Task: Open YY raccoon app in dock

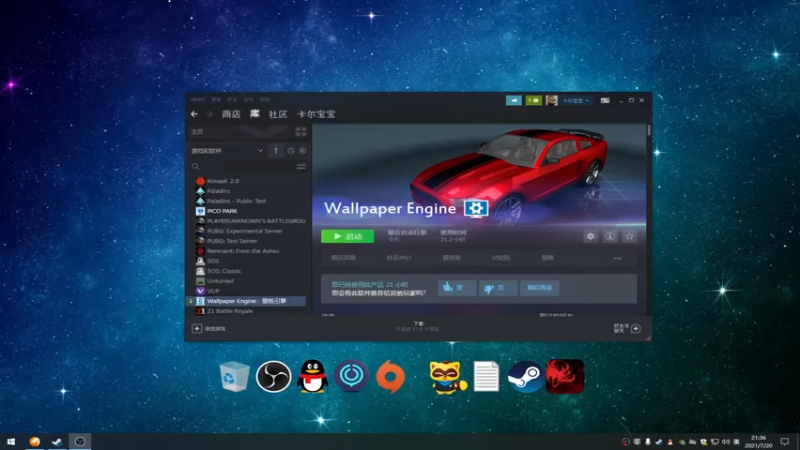Action: [x=447, y=377]
